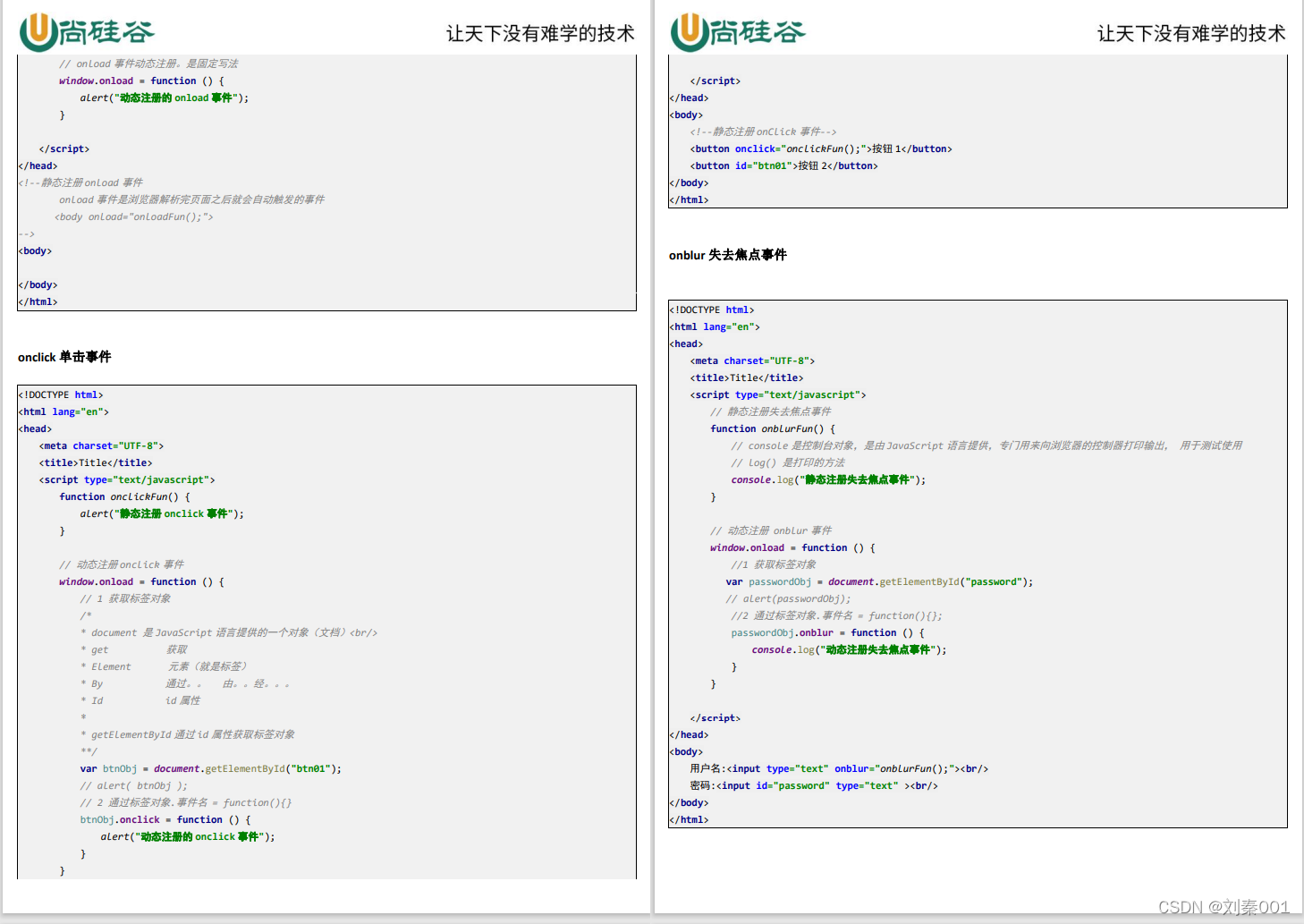1304x924 pixels.
Task: Click the 尚硅谷 logo on the right page
Action: [x=738, y=32]
